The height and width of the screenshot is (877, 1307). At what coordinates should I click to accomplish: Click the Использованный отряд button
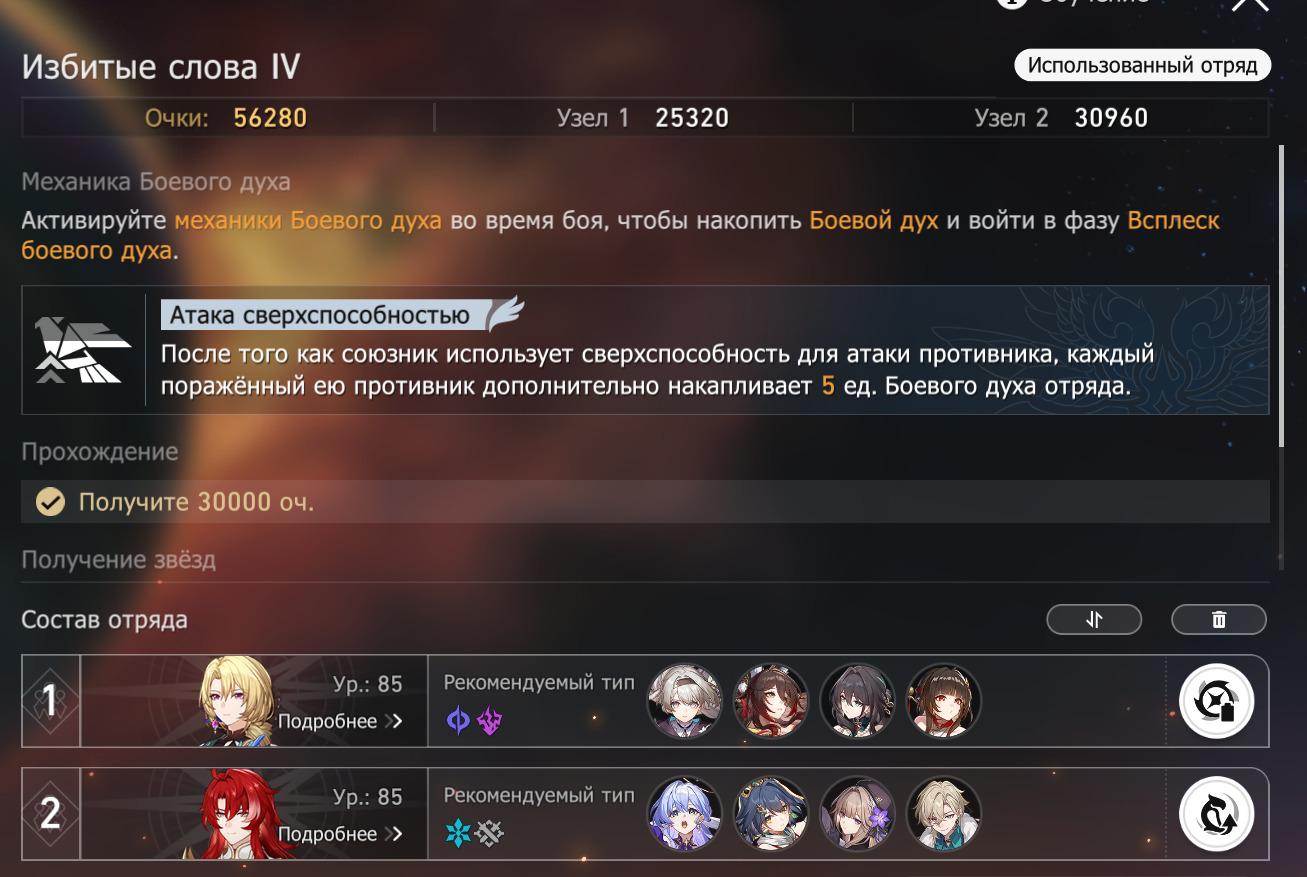click(1143, 66)
